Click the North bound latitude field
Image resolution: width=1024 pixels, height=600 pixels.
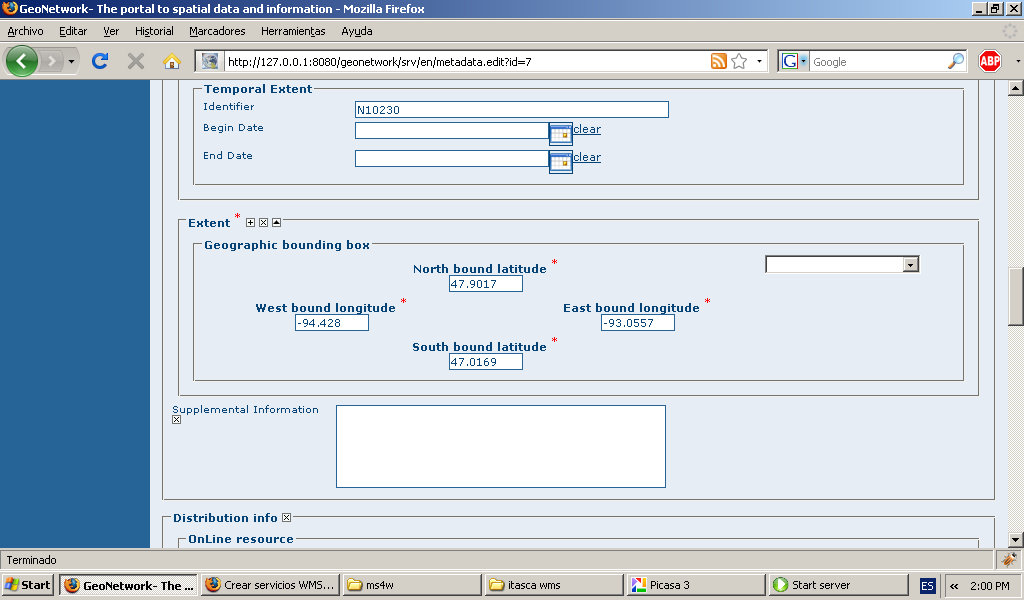pyautogui.click(x=486, y=285)
